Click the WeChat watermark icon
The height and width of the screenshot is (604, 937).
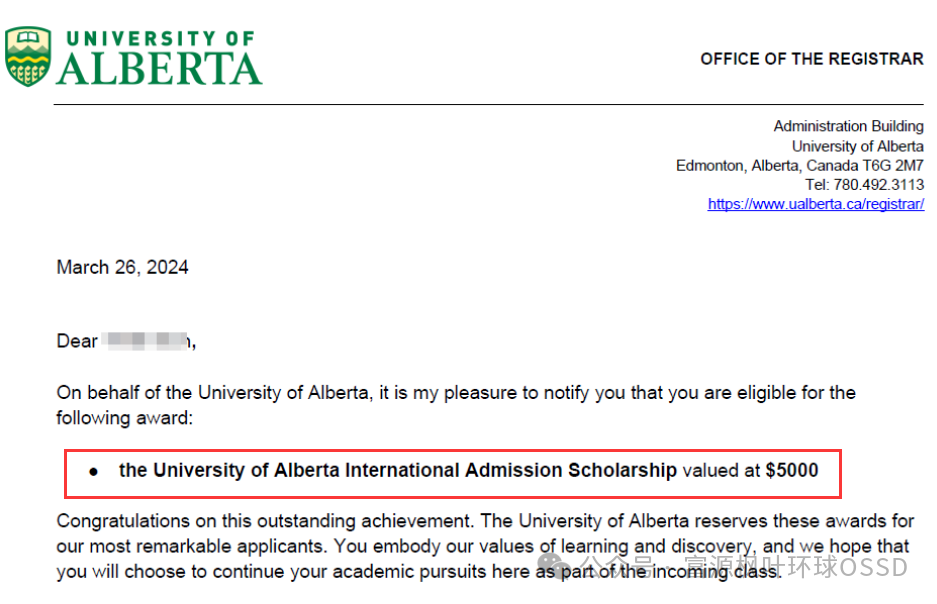(555, 567)
